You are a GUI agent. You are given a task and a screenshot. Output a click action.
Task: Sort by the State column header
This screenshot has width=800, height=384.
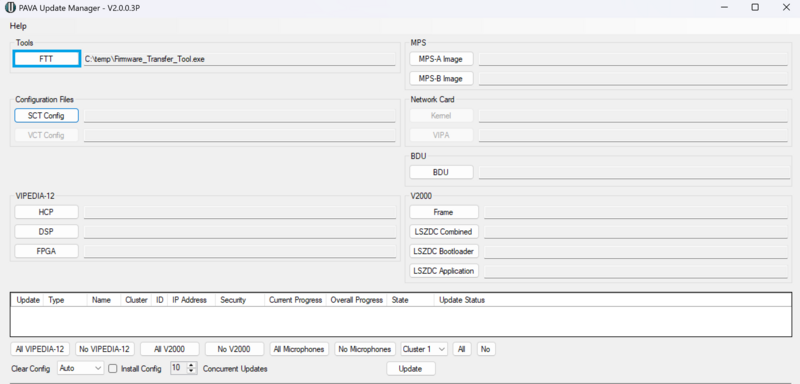pyautogui.click(x=410, y=300)
